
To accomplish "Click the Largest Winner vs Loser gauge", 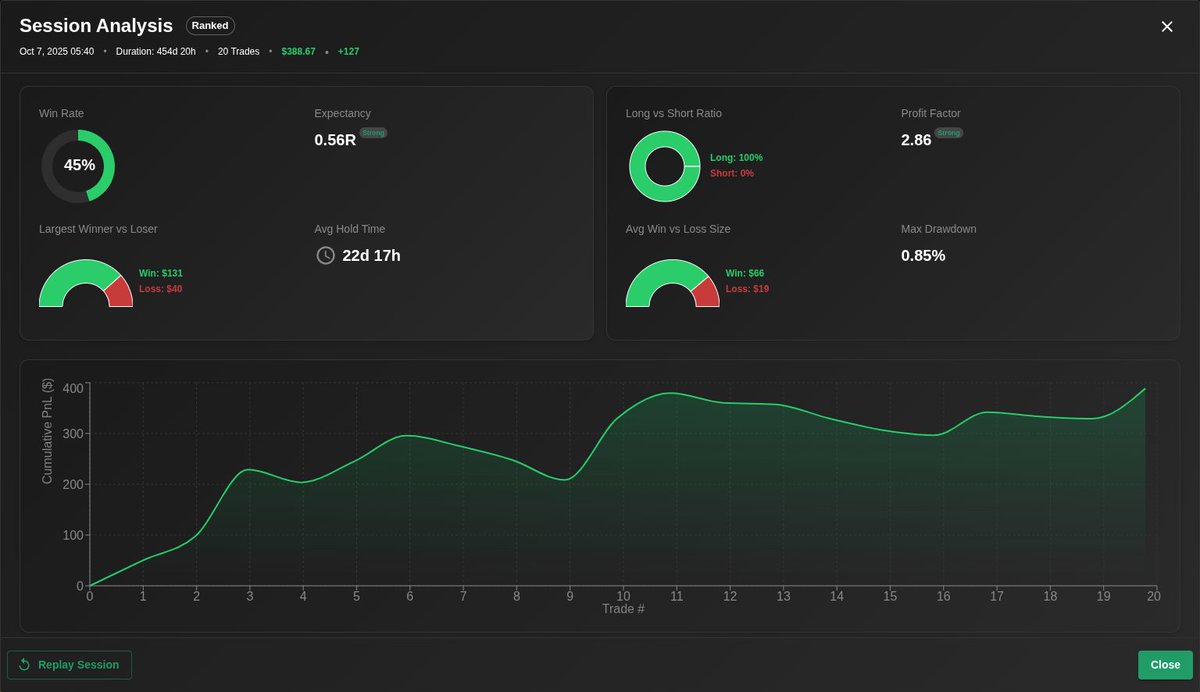I will [86, 283].
